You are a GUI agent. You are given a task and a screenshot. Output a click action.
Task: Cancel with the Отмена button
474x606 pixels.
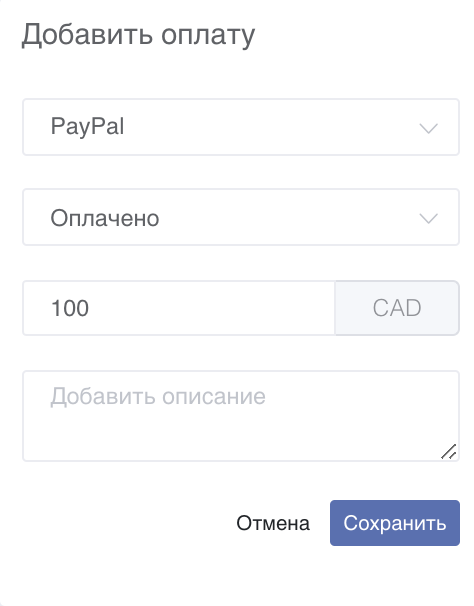point(273,523)
